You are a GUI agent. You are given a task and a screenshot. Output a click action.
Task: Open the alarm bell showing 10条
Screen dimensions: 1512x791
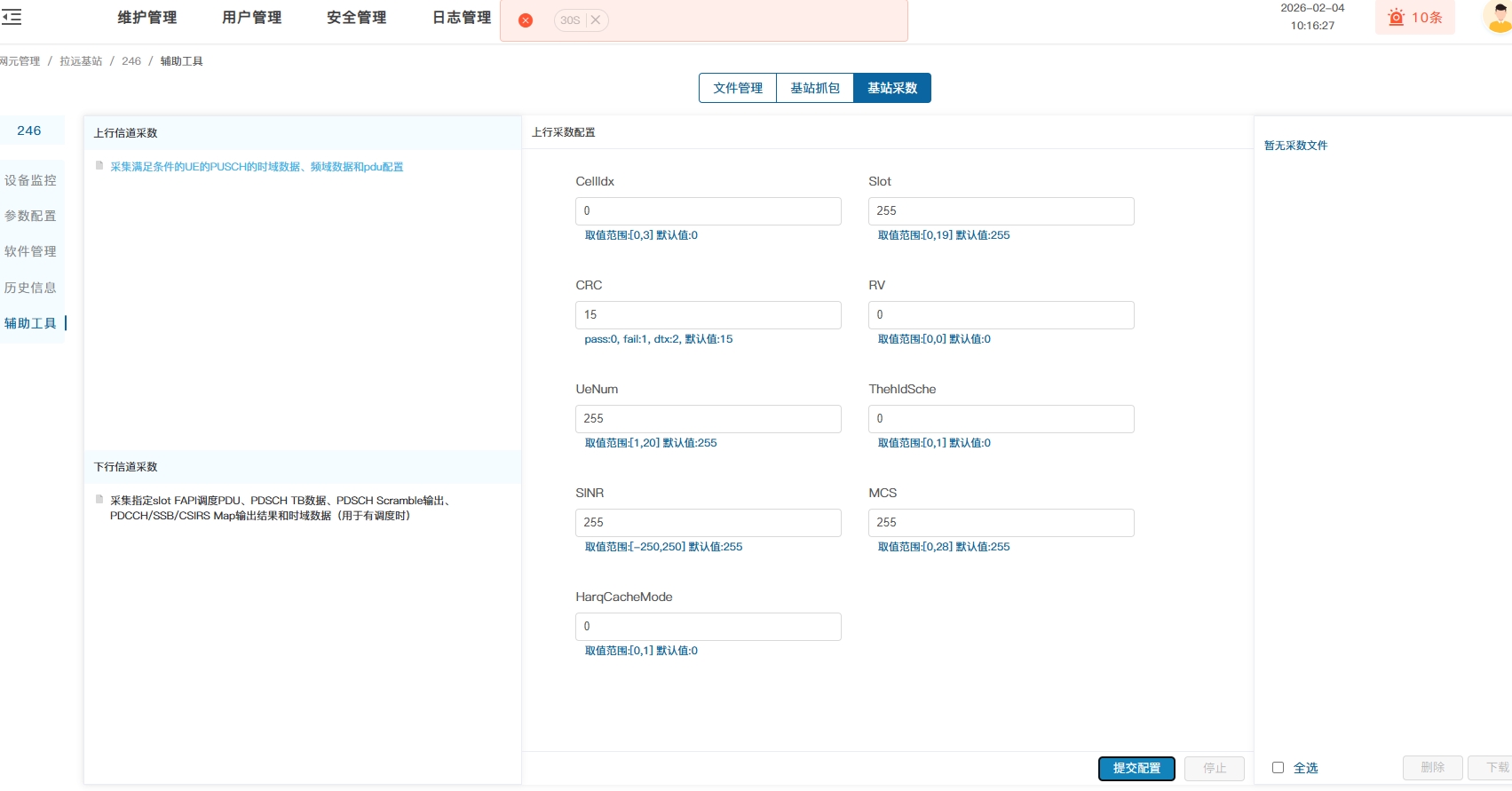1414,18
